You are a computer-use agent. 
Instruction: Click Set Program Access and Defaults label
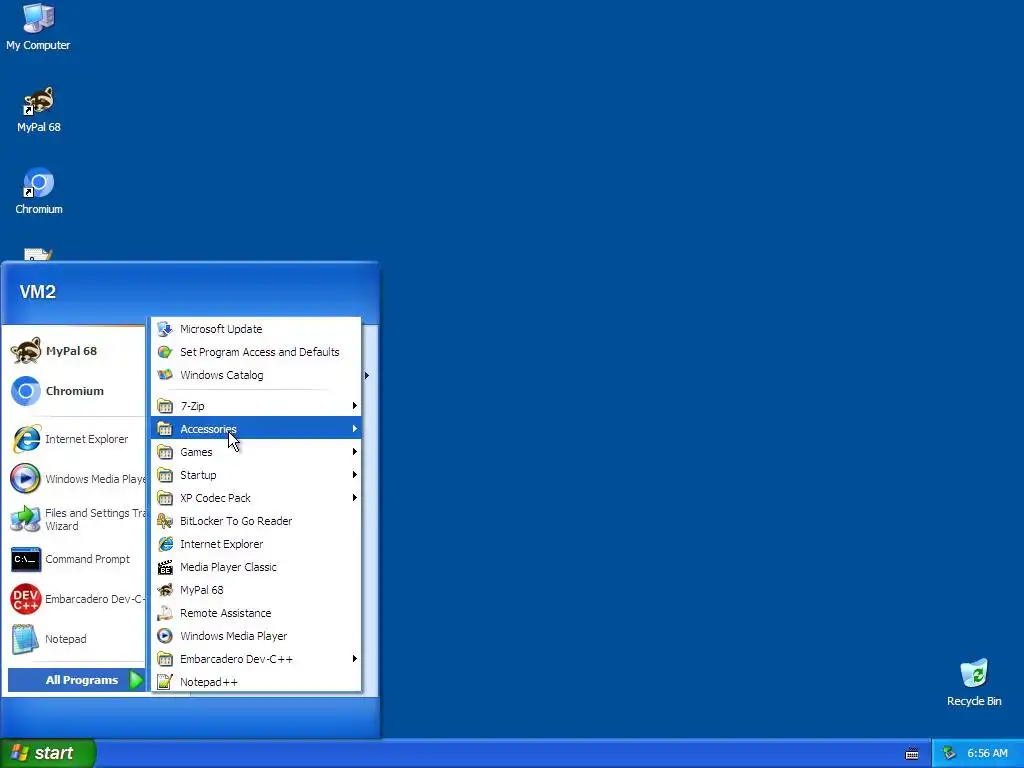pyautogui.click(x=259, y=352)
